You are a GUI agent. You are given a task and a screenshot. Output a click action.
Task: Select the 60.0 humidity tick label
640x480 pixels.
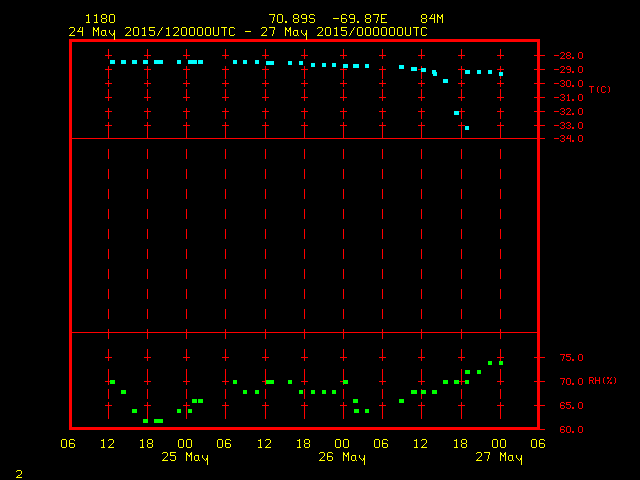[x=568, y=430]
